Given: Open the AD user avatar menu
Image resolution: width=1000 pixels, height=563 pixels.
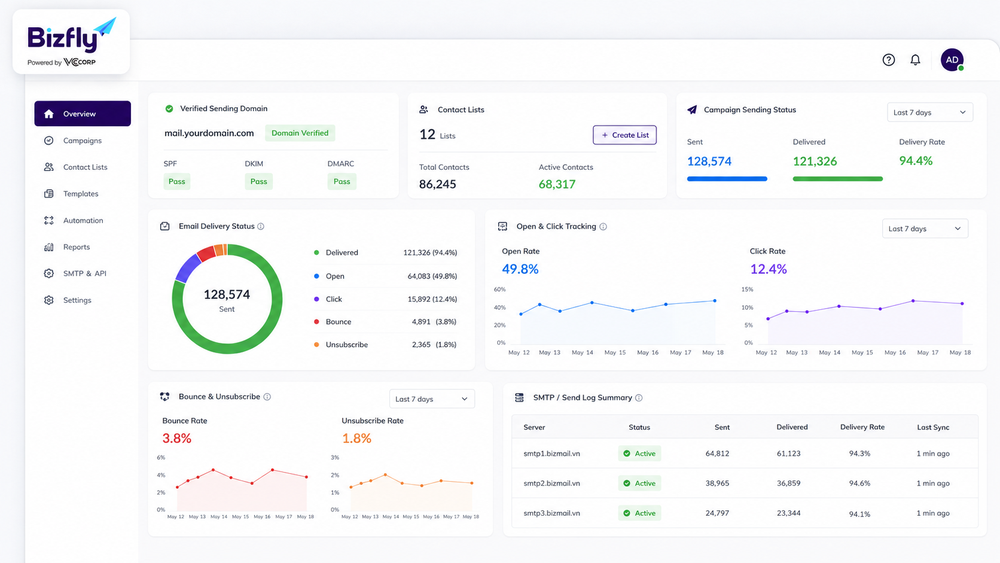Looking at the screenshot, I should [x=952, y=60].
